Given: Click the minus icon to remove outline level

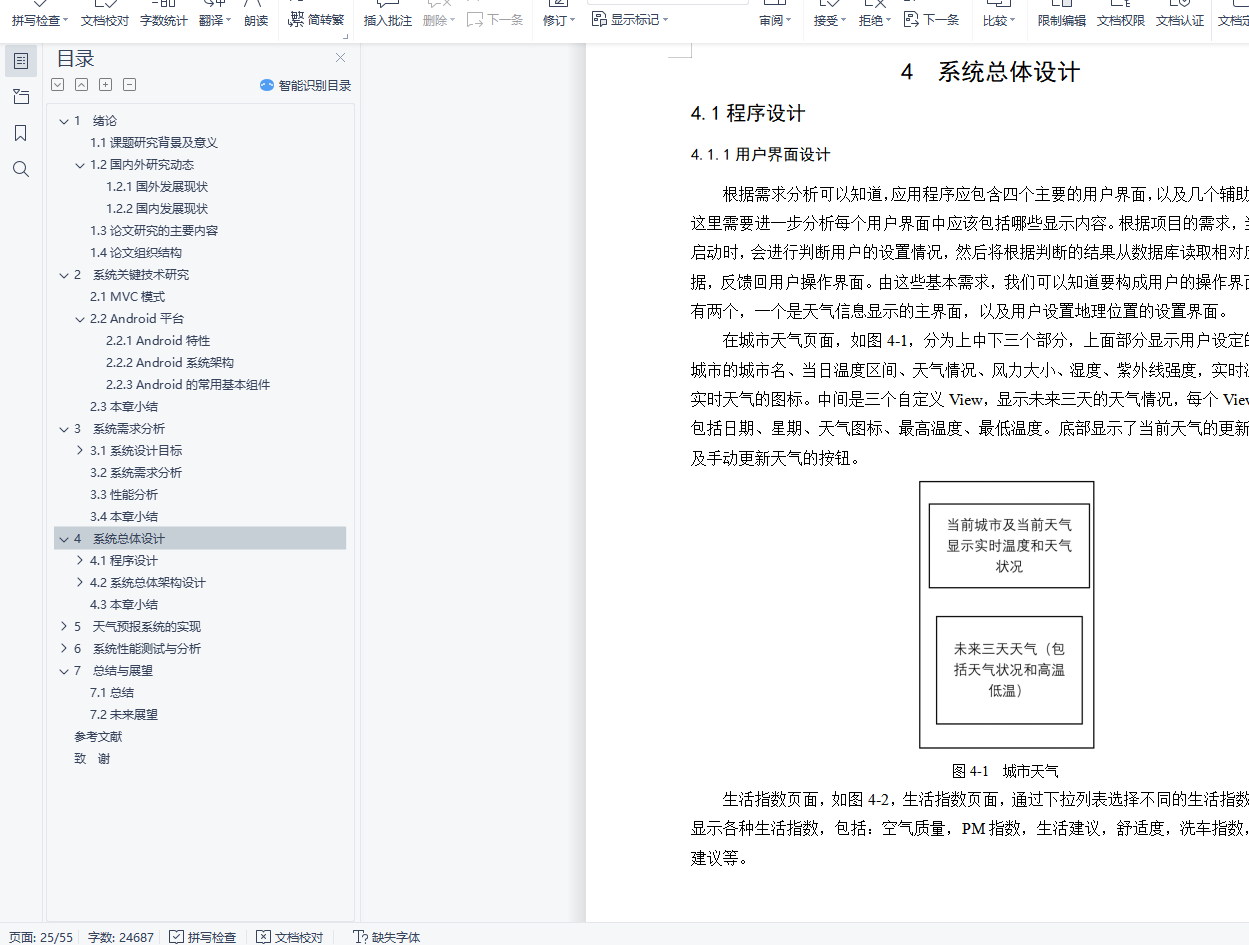Looking at the screenshot, I should coord(130,85).
